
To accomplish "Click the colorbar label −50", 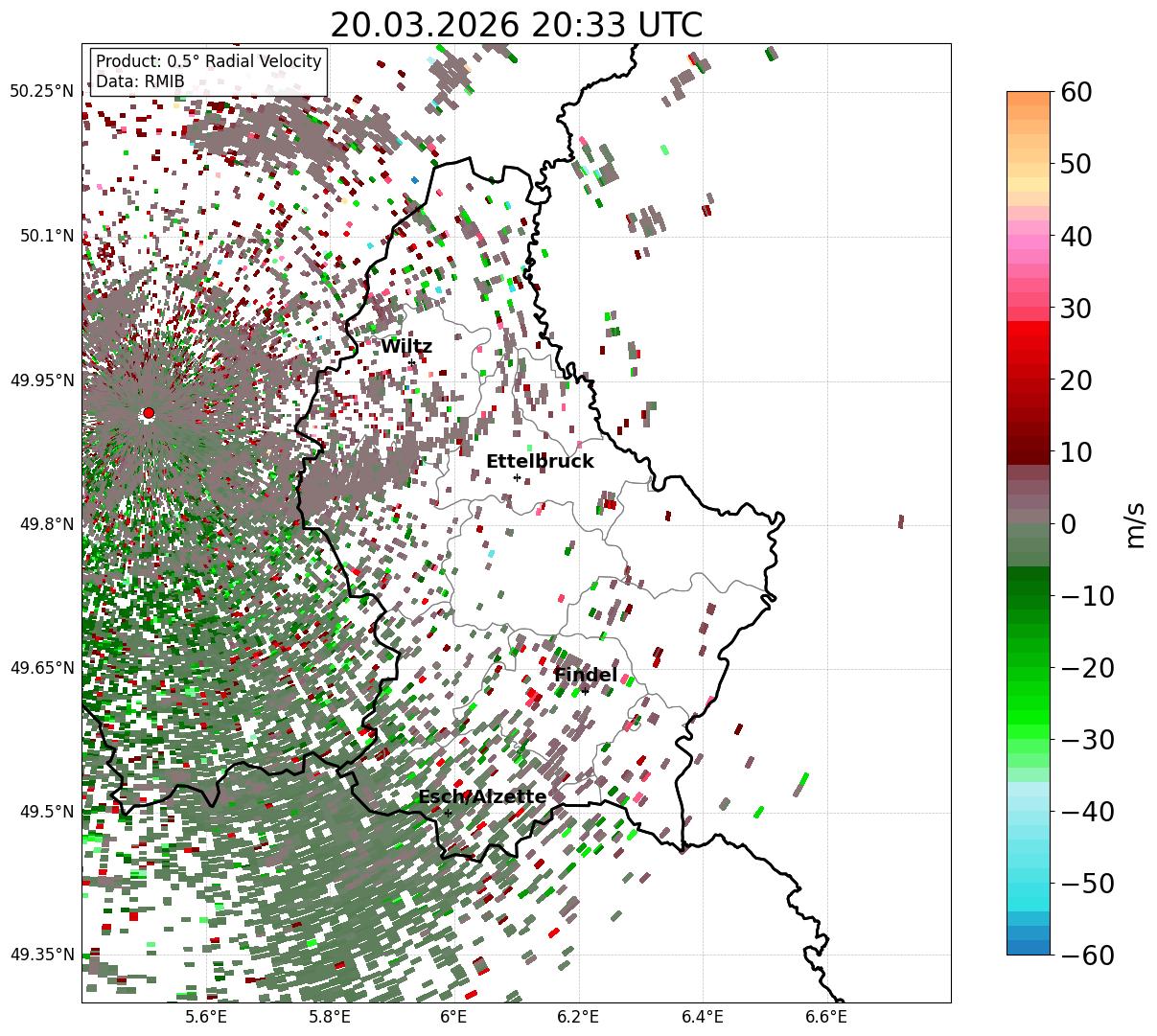I will pyautogui.click(x=1087, y=883).
